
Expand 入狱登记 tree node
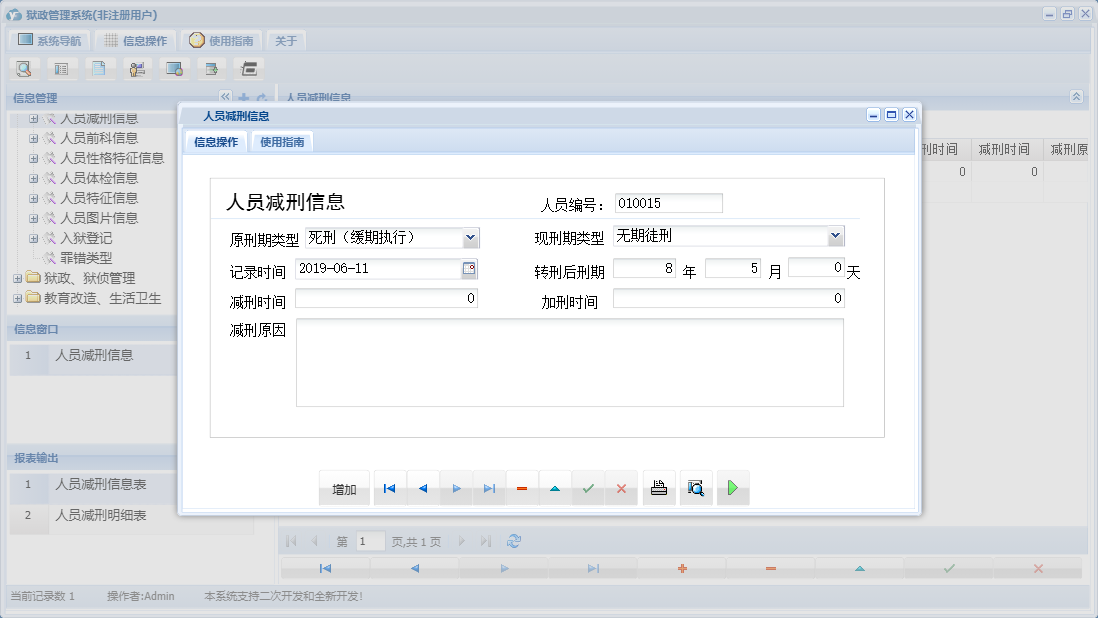33,239
